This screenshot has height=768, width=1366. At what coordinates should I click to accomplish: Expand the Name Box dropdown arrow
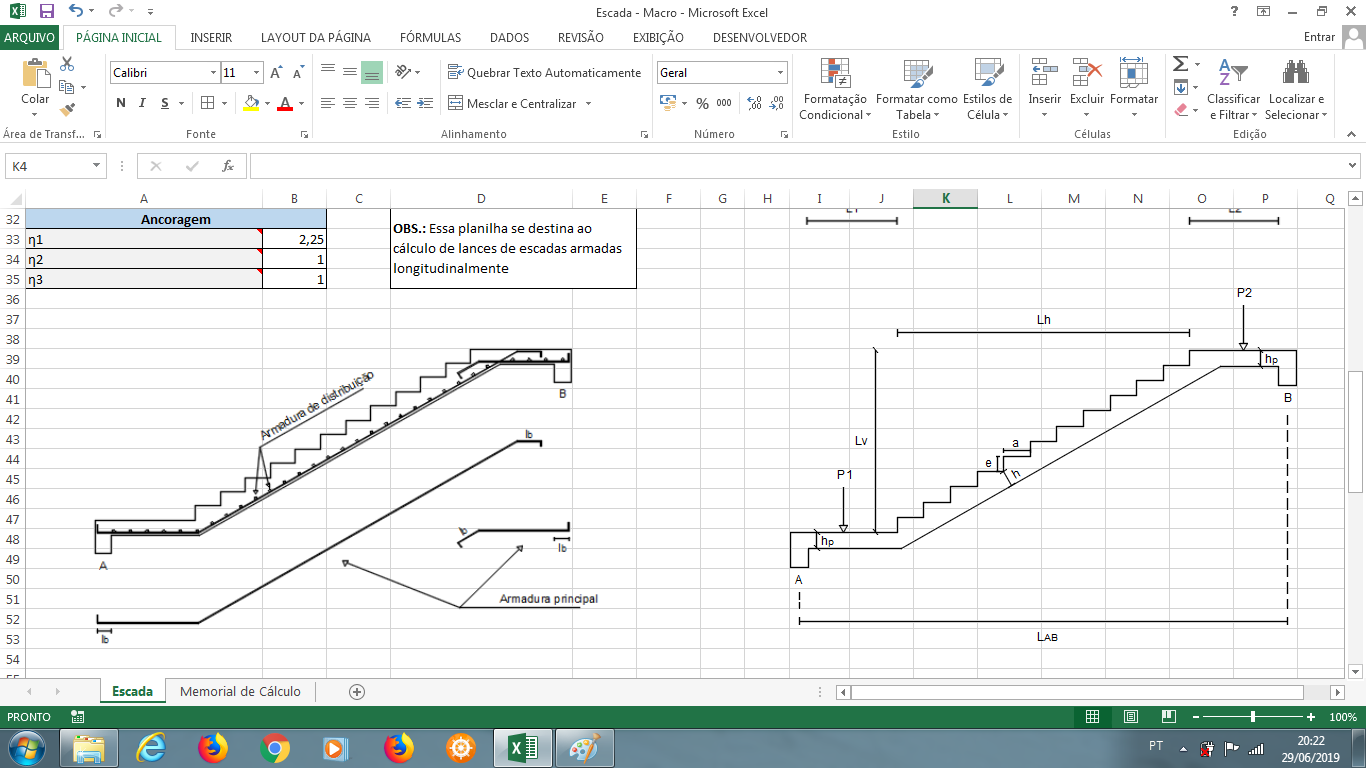97,166
